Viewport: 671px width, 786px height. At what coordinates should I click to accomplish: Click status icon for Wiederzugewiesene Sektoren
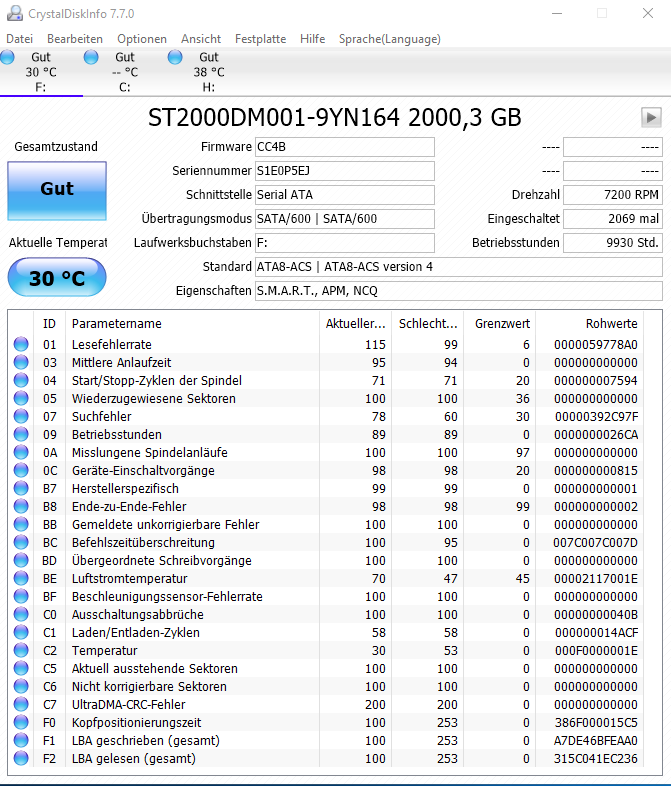(x=21, y=399)
